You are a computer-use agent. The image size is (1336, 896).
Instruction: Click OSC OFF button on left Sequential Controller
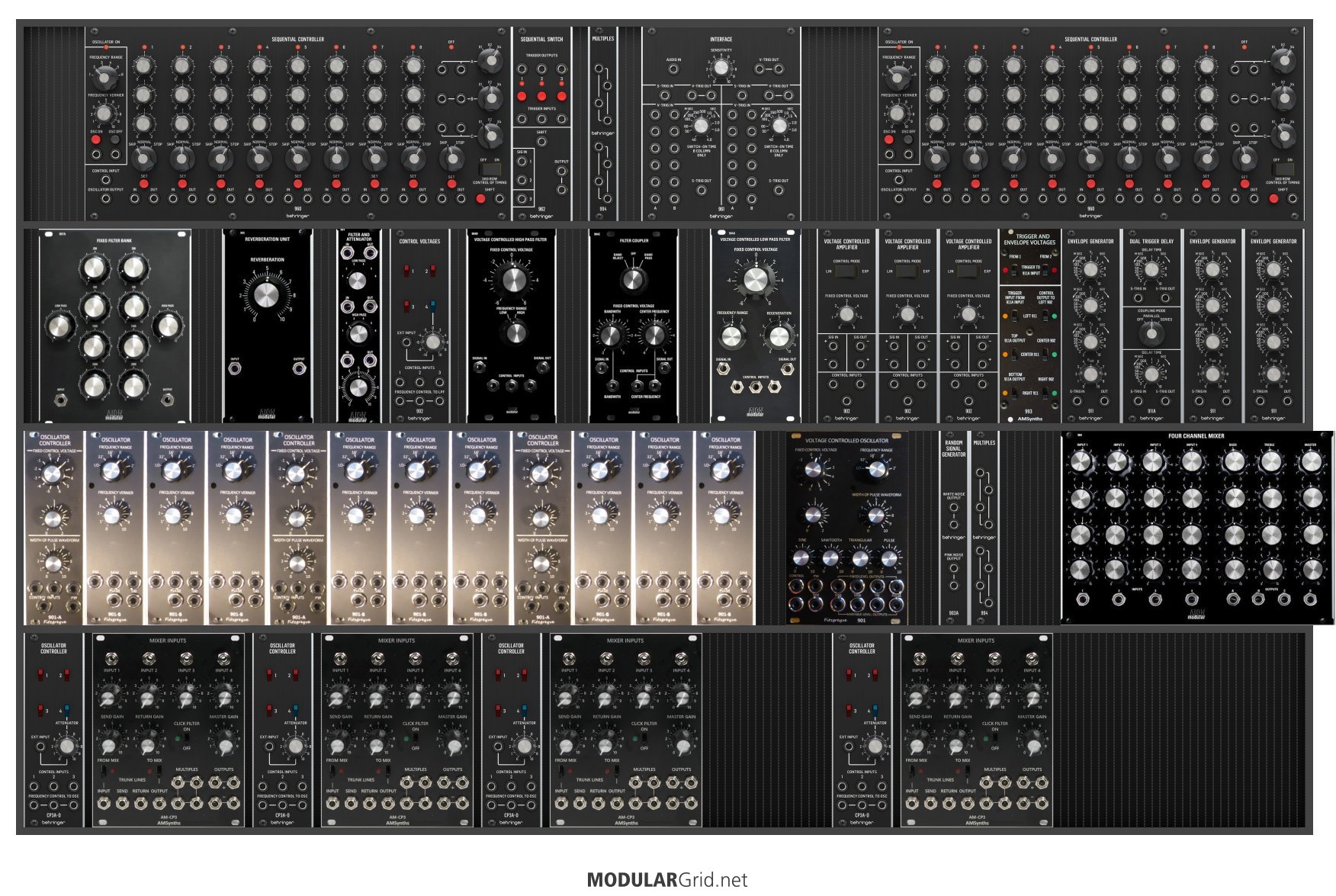point(115,140)
